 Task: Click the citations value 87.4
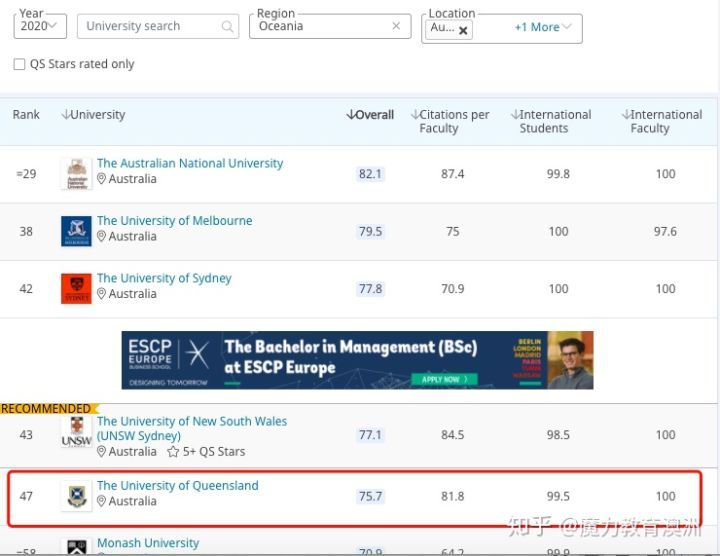point(452,174)
